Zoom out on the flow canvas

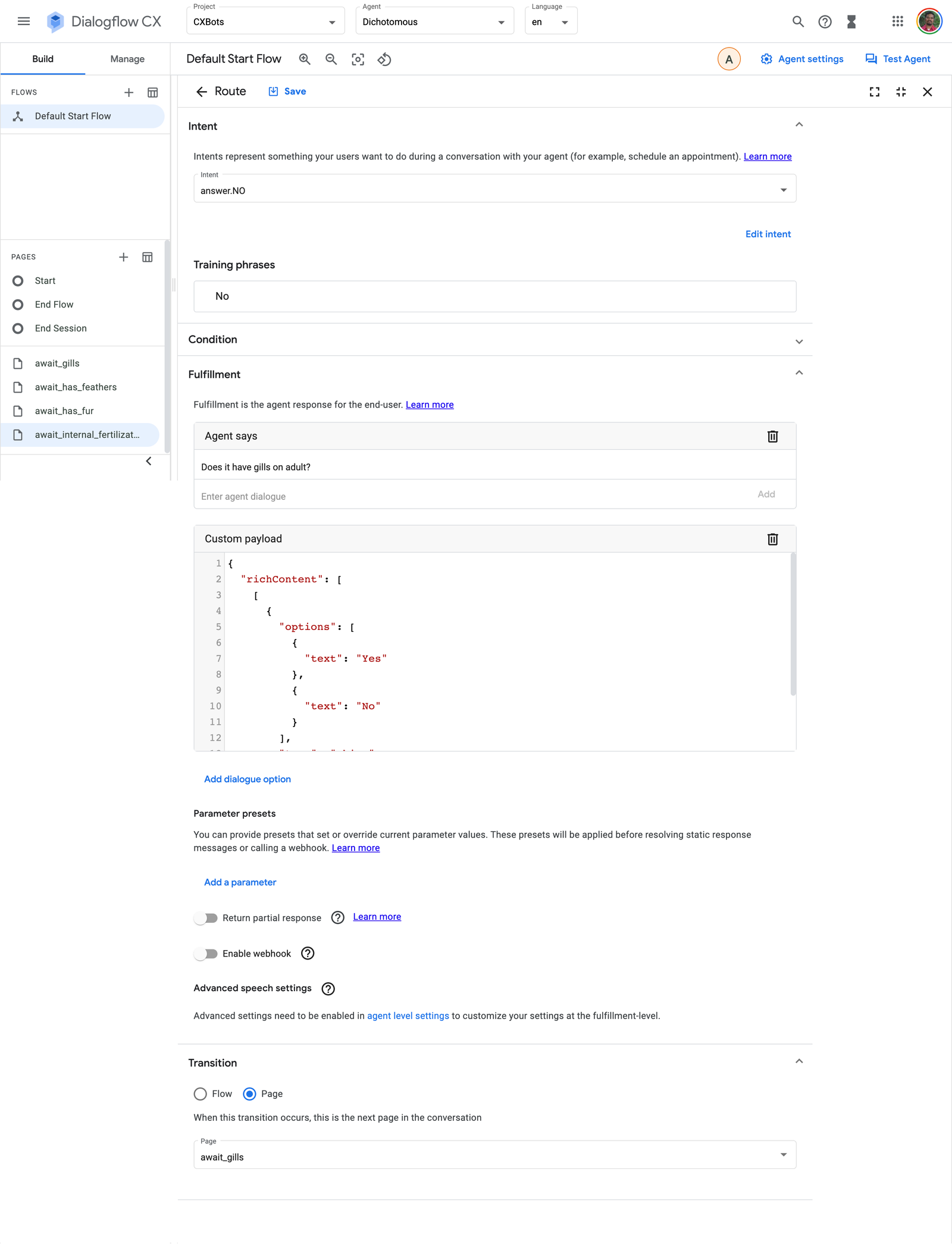click(x=331, y=59)
